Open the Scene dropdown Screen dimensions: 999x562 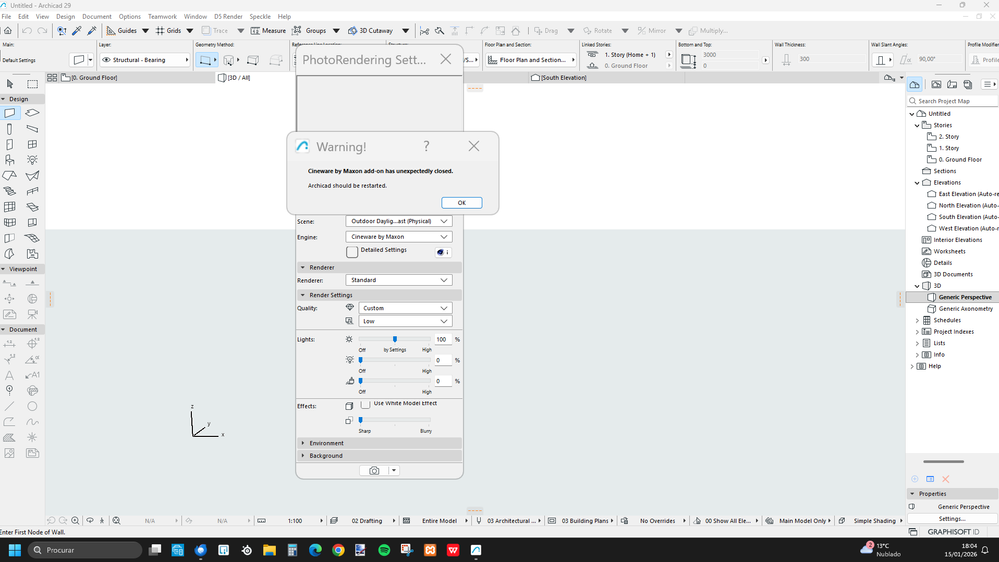pyautogui.click(x=399, y=221)
